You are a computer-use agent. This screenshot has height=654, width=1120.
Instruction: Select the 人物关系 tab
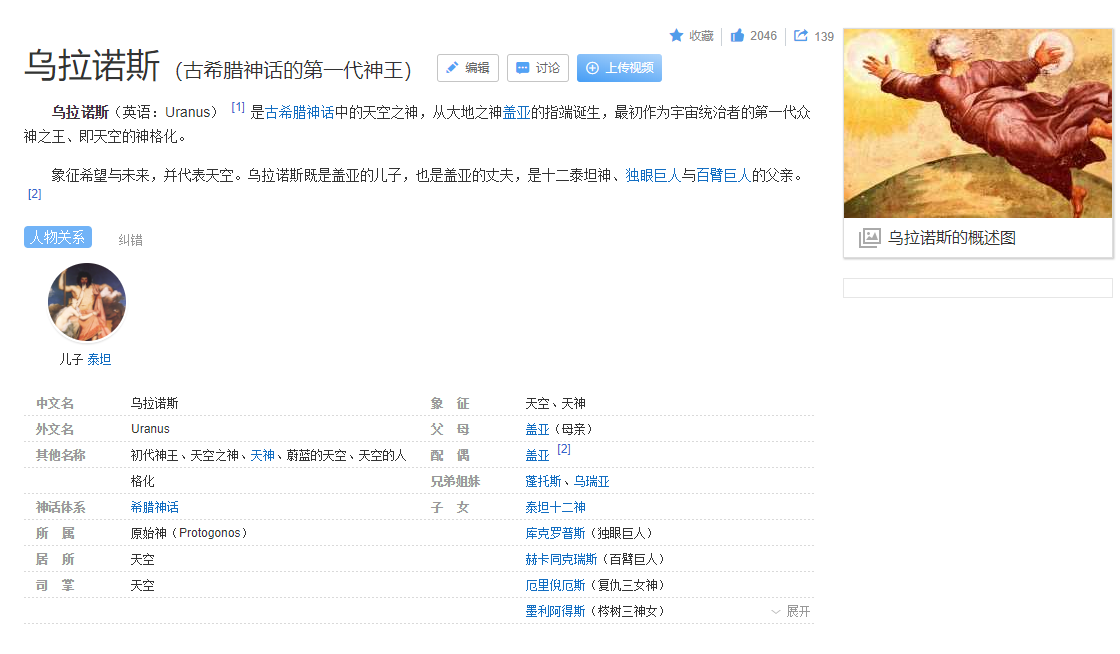pos(58,237)
